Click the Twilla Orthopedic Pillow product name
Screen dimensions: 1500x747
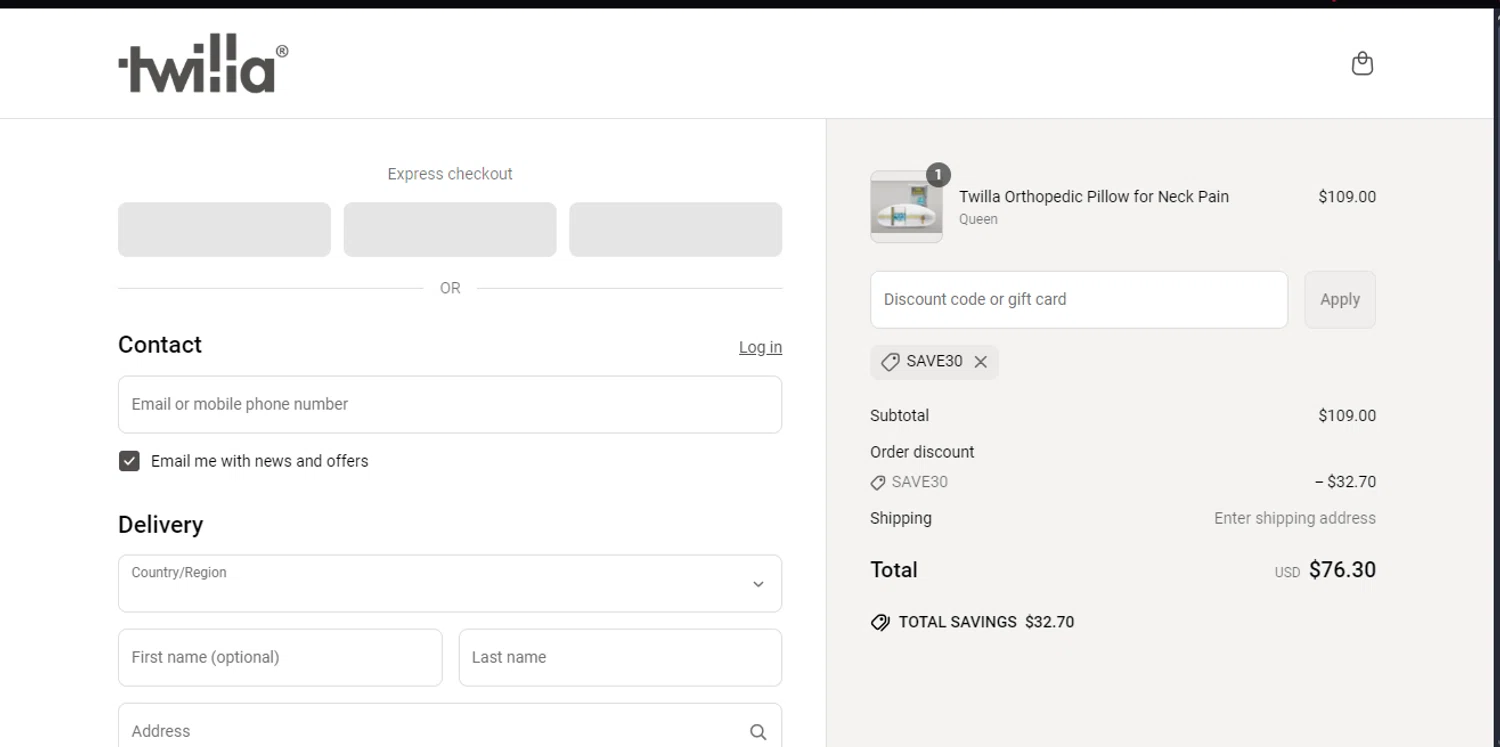(1094, 197)
